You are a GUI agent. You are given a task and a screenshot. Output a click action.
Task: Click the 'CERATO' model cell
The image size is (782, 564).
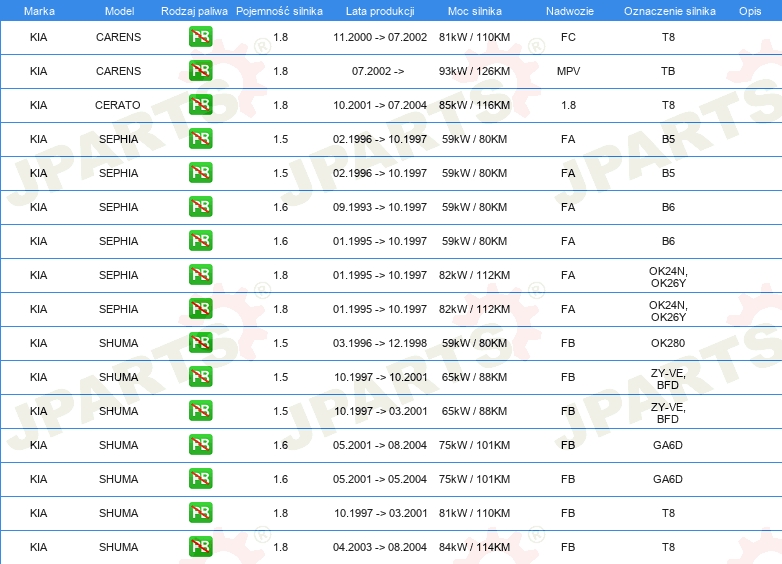coord(118,105)
